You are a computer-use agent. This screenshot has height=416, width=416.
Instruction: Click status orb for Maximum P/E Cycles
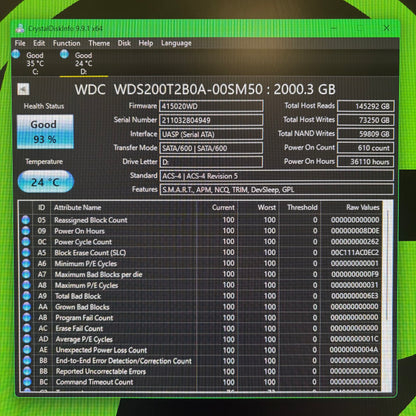(26, 285)
